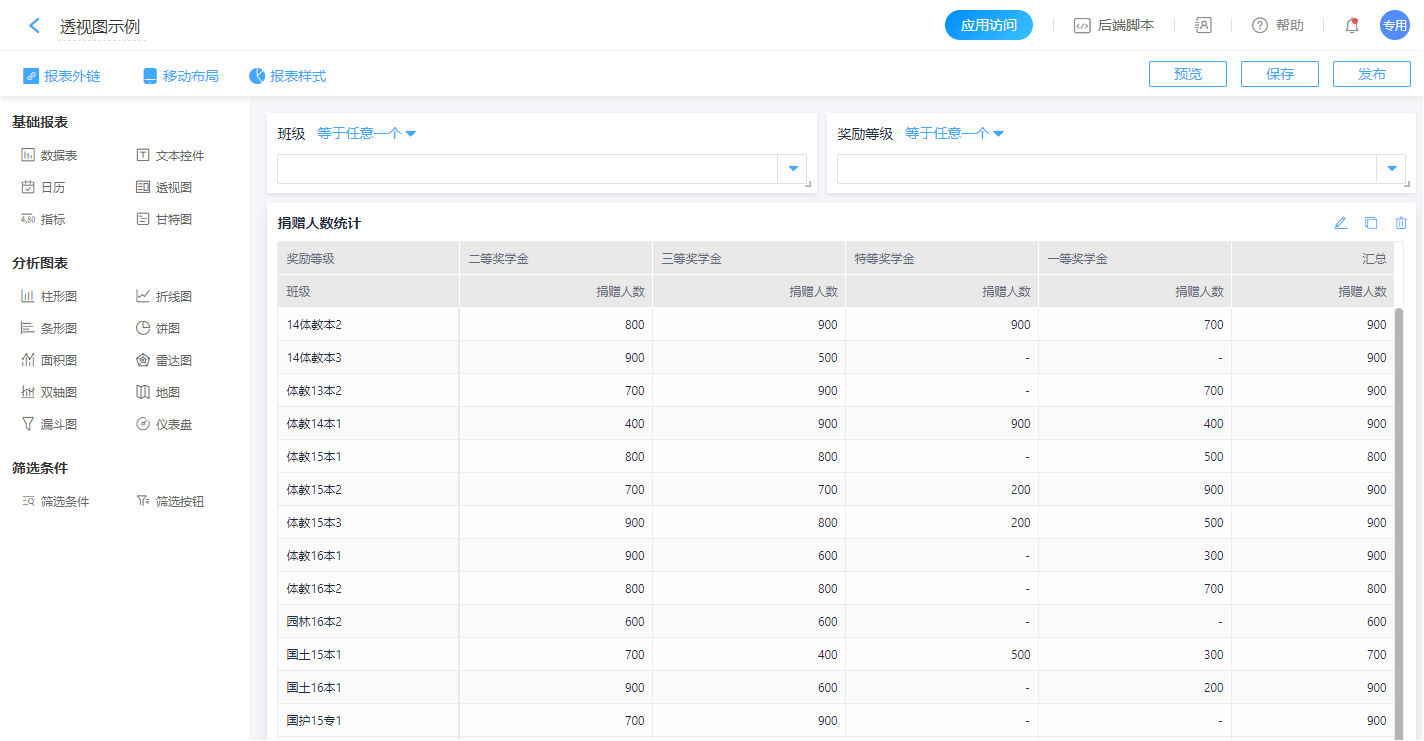Click the contacts icon in the top bar
Viewport: 1424px width, 741px height.
(x=1203, y=26)
